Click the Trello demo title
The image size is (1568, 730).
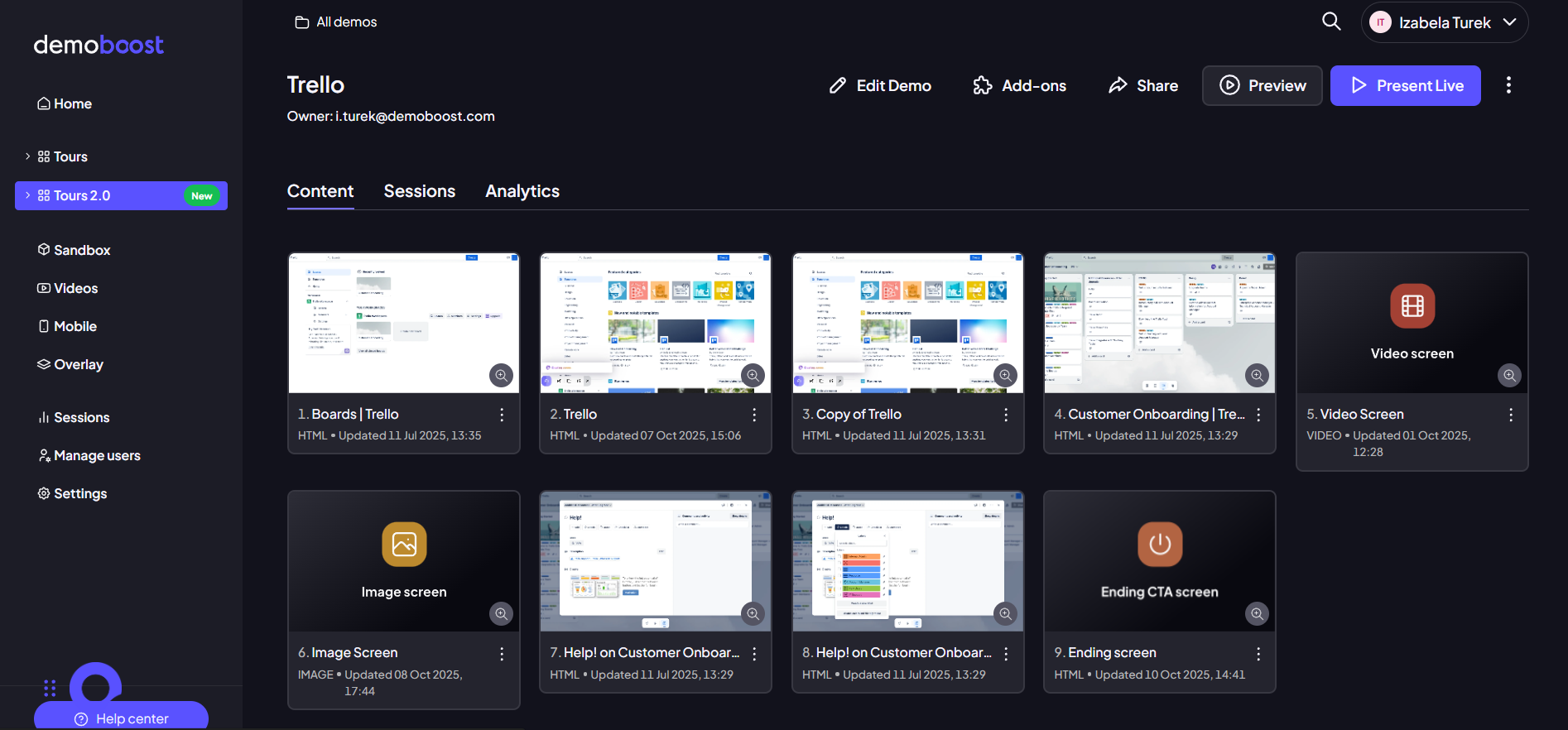[315, 84]
